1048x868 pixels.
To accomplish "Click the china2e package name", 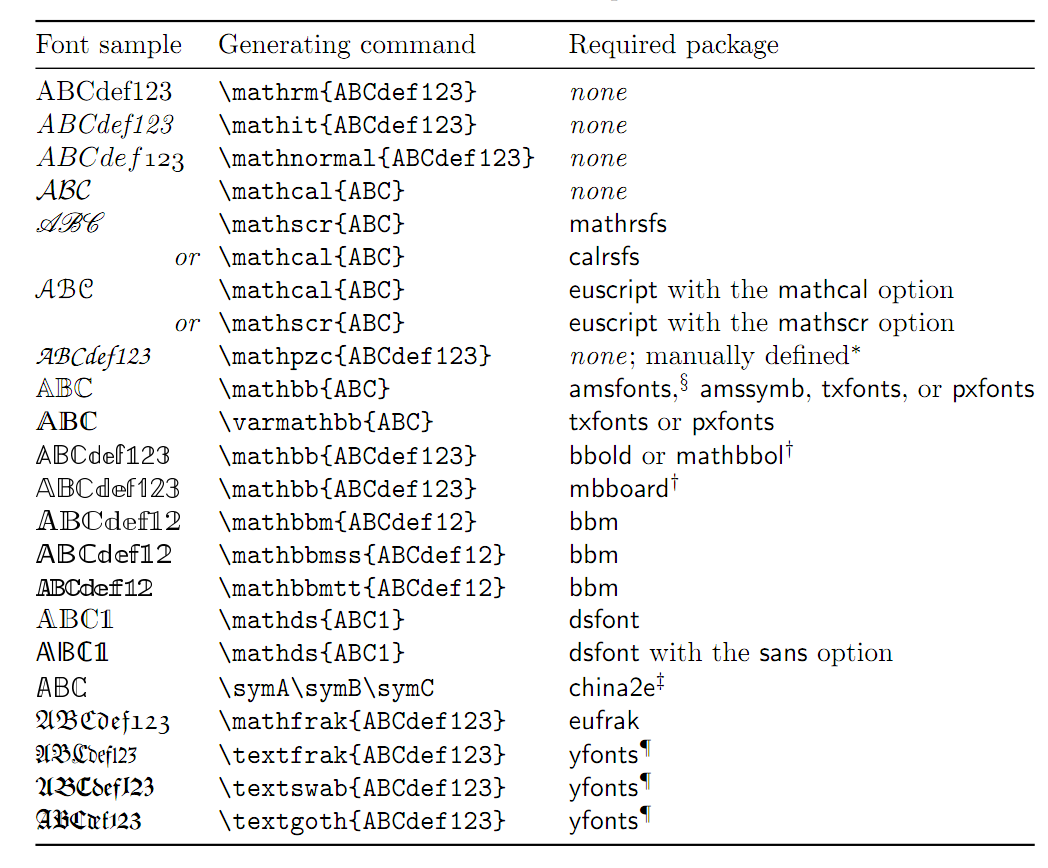I will [x=612, y=688].
